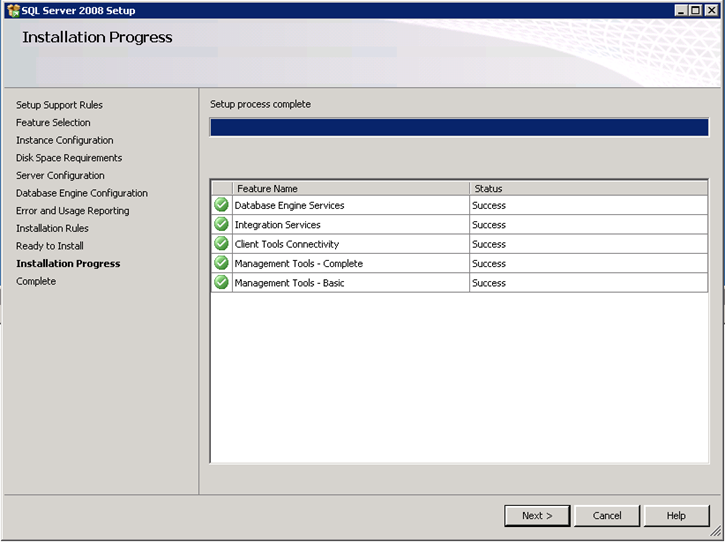Click the SQL Server Setup title bar icon
The image size is (725, 542).
pos(13,10)
